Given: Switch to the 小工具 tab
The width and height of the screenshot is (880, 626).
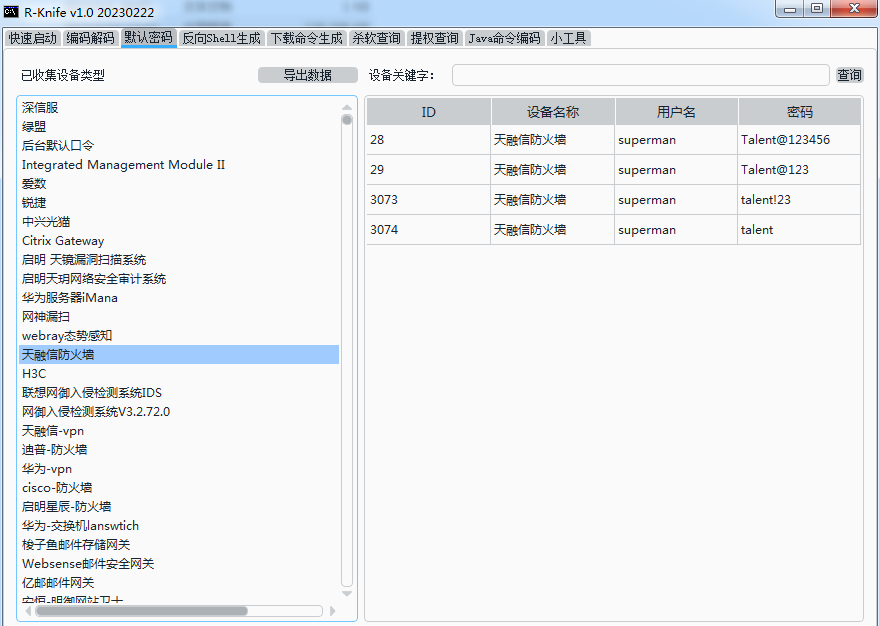Looking at the screenshot, I should (x=569, y=38).
